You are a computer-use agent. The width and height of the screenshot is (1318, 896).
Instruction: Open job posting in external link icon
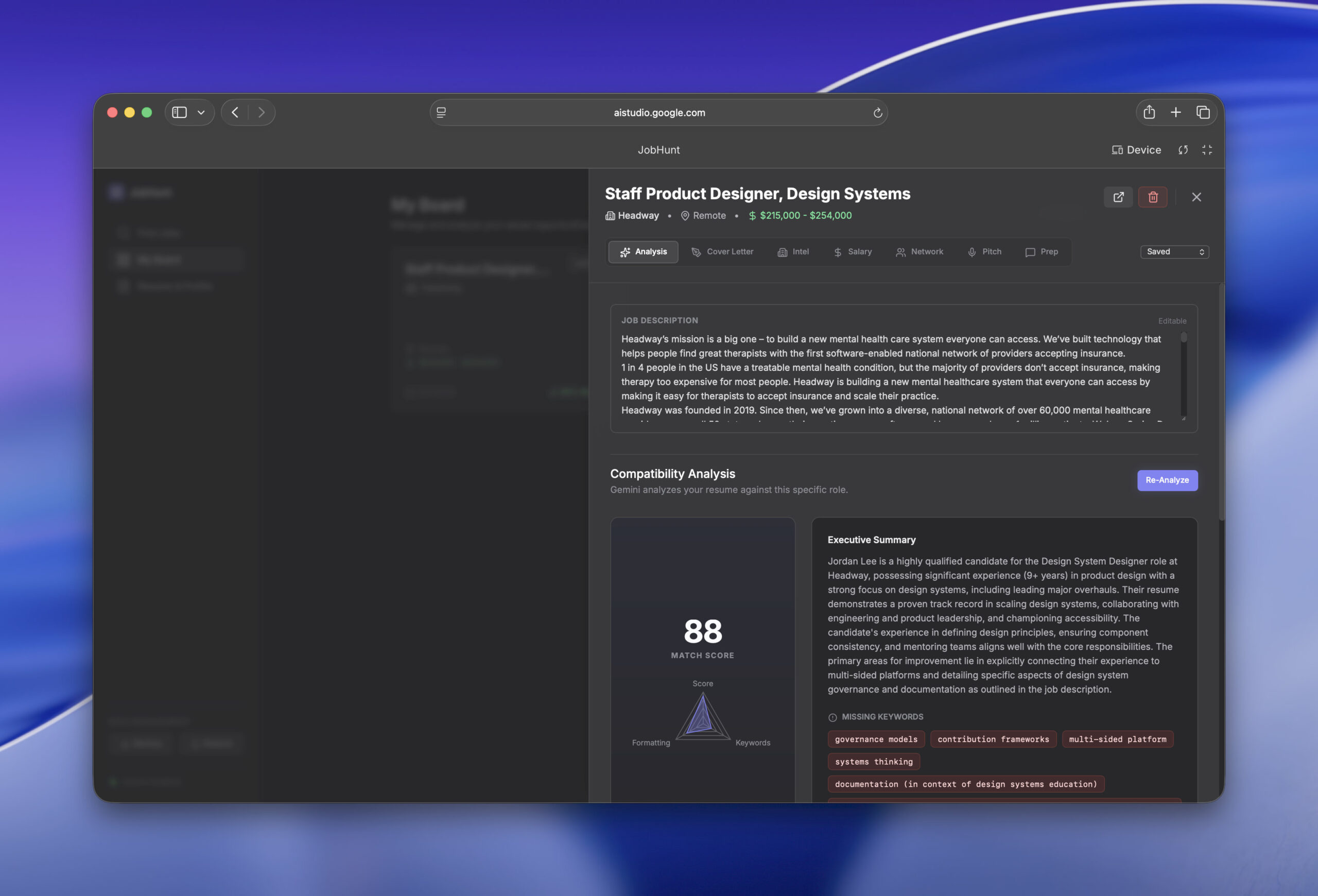[1118, 197]
